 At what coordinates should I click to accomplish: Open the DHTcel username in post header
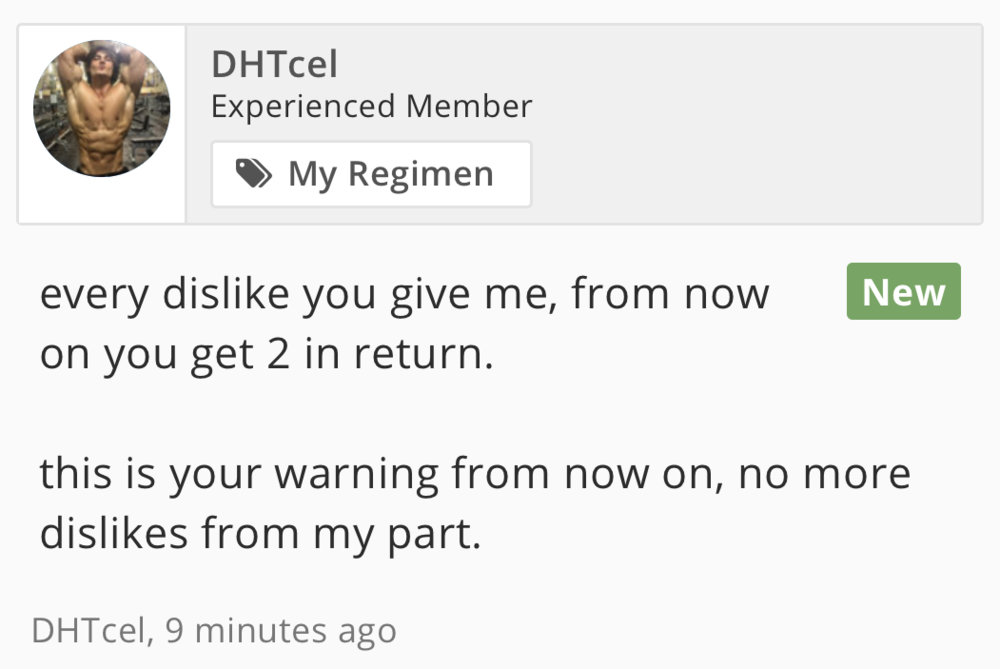click(x=274, y=65)
